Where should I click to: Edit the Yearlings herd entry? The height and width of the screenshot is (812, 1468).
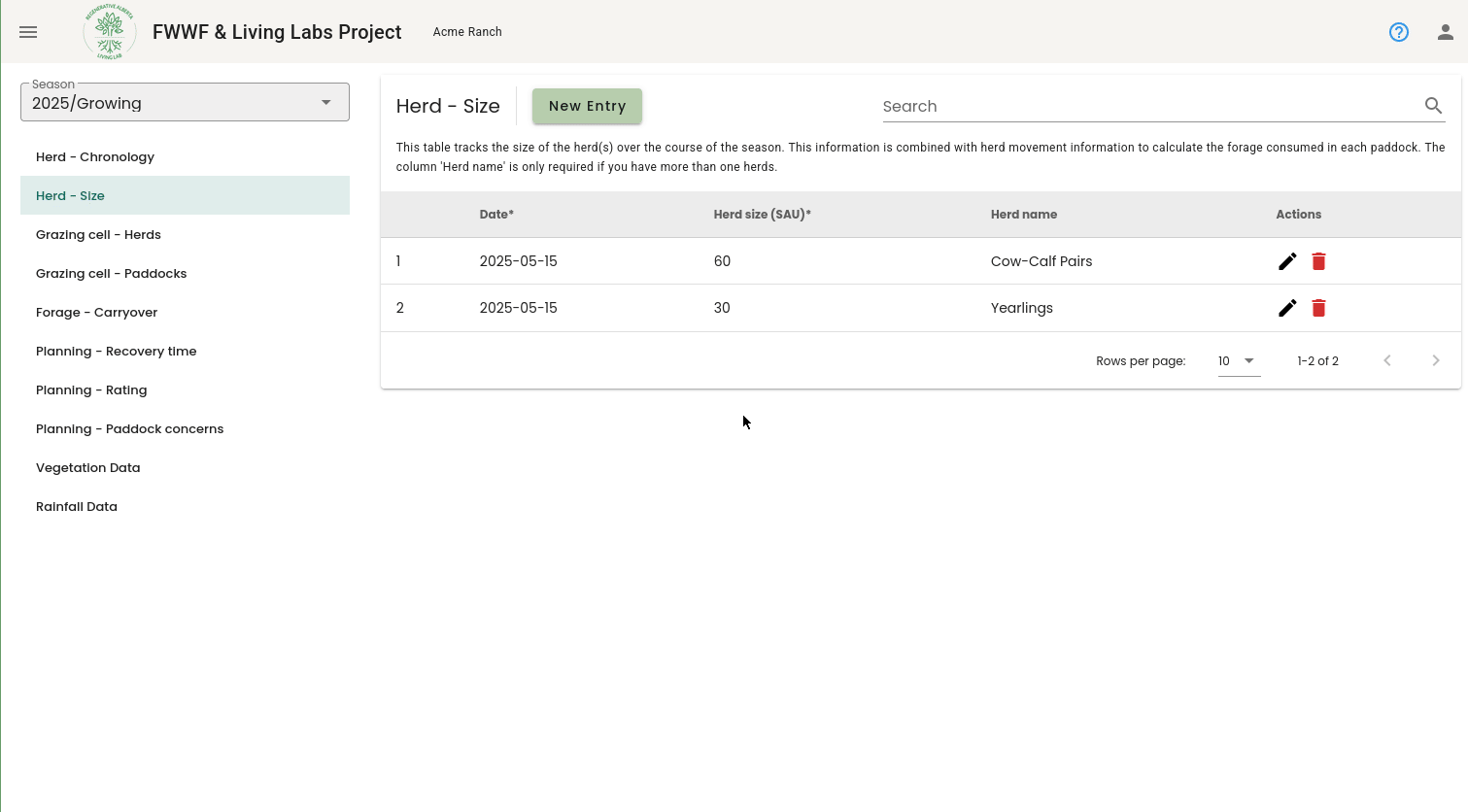(1287, 308)
